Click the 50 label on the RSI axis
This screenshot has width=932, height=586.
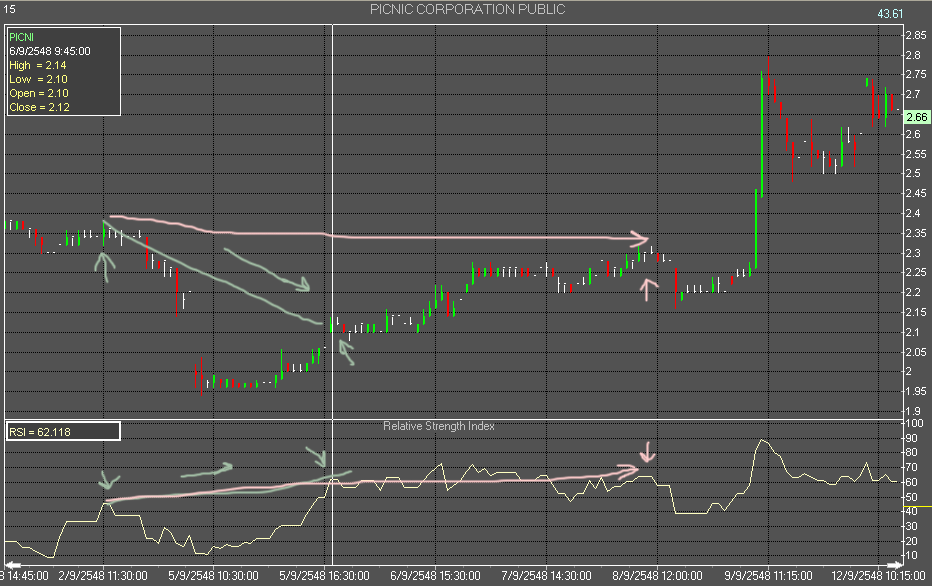pos(911,497)
